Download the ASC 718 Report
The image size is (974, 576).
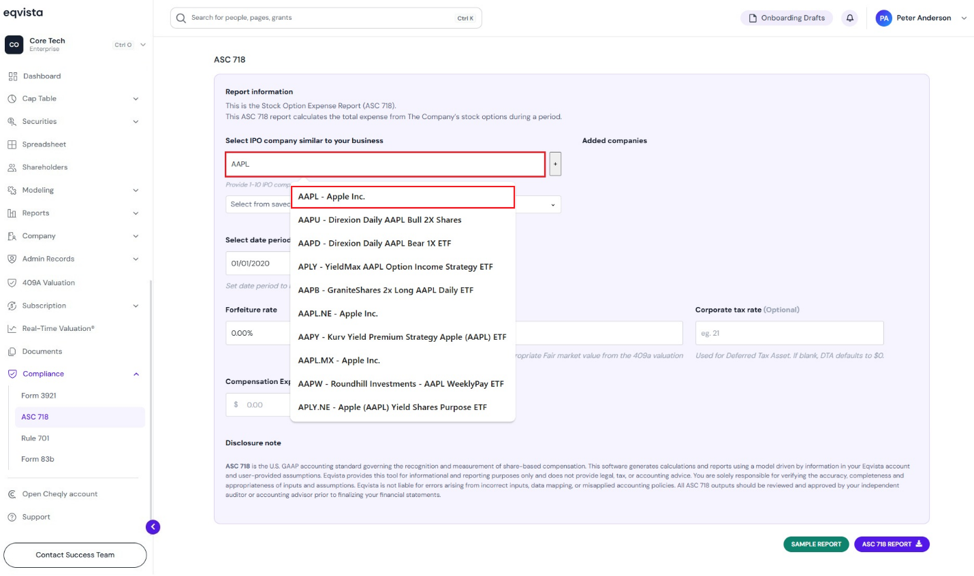coord(891,544)
